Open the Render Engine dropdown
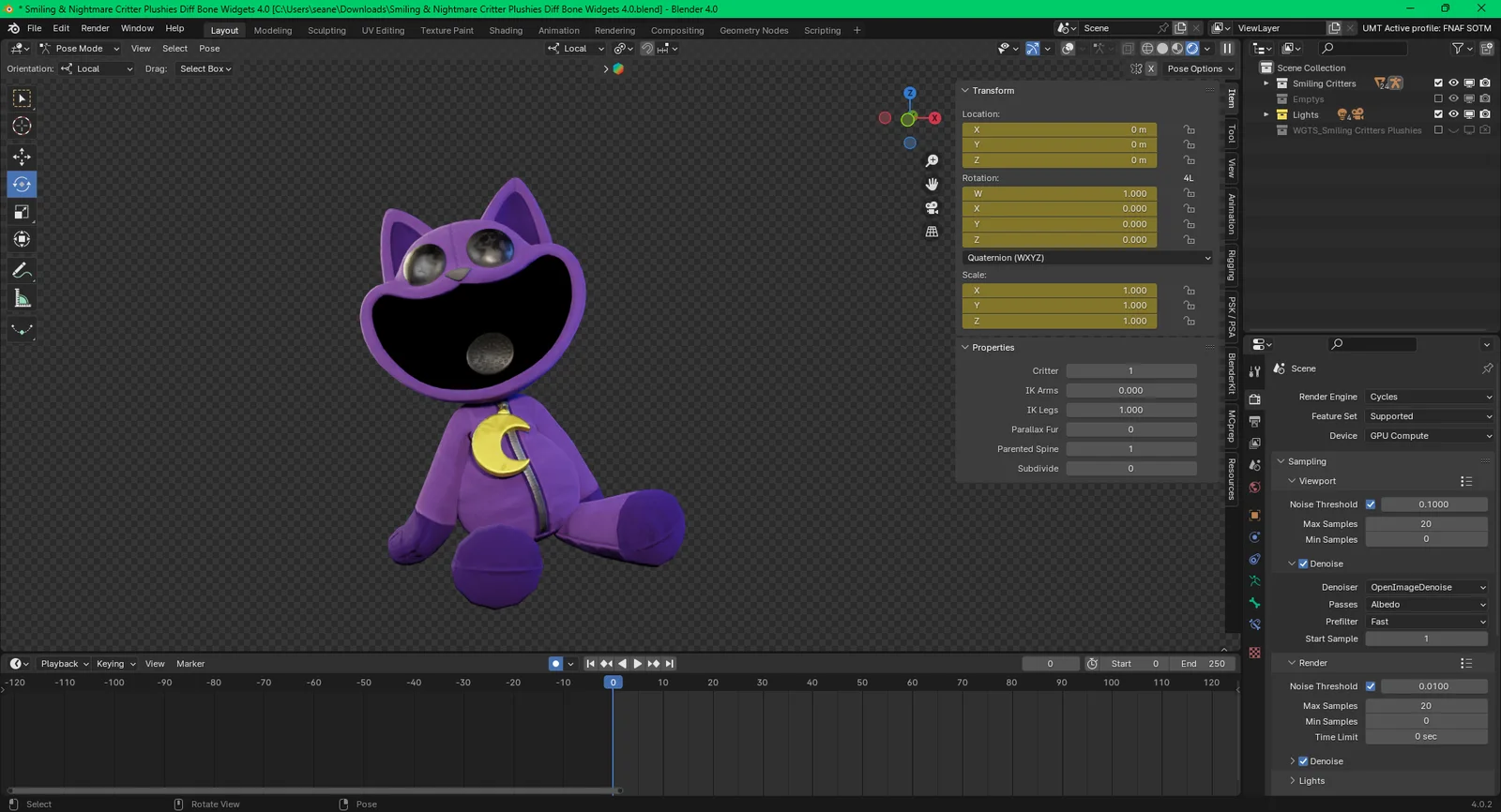 coord(1429,397)
